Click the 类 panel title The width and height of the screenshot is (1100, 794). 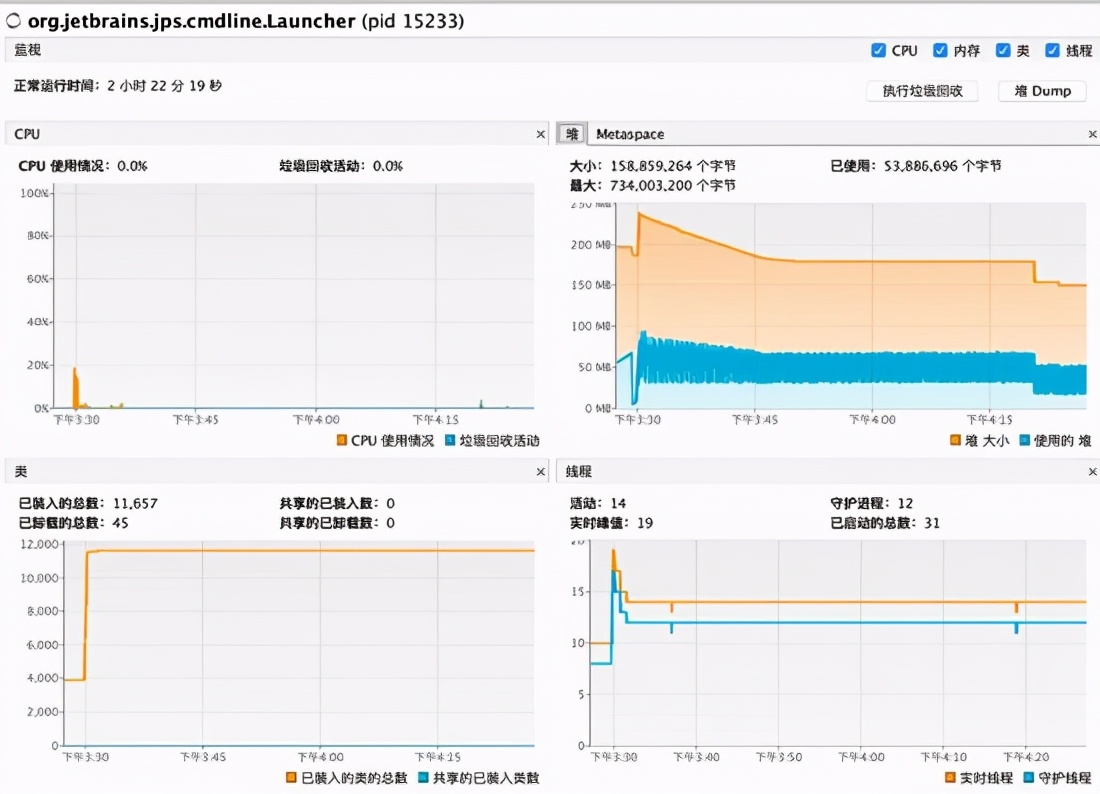pos(21,471)
